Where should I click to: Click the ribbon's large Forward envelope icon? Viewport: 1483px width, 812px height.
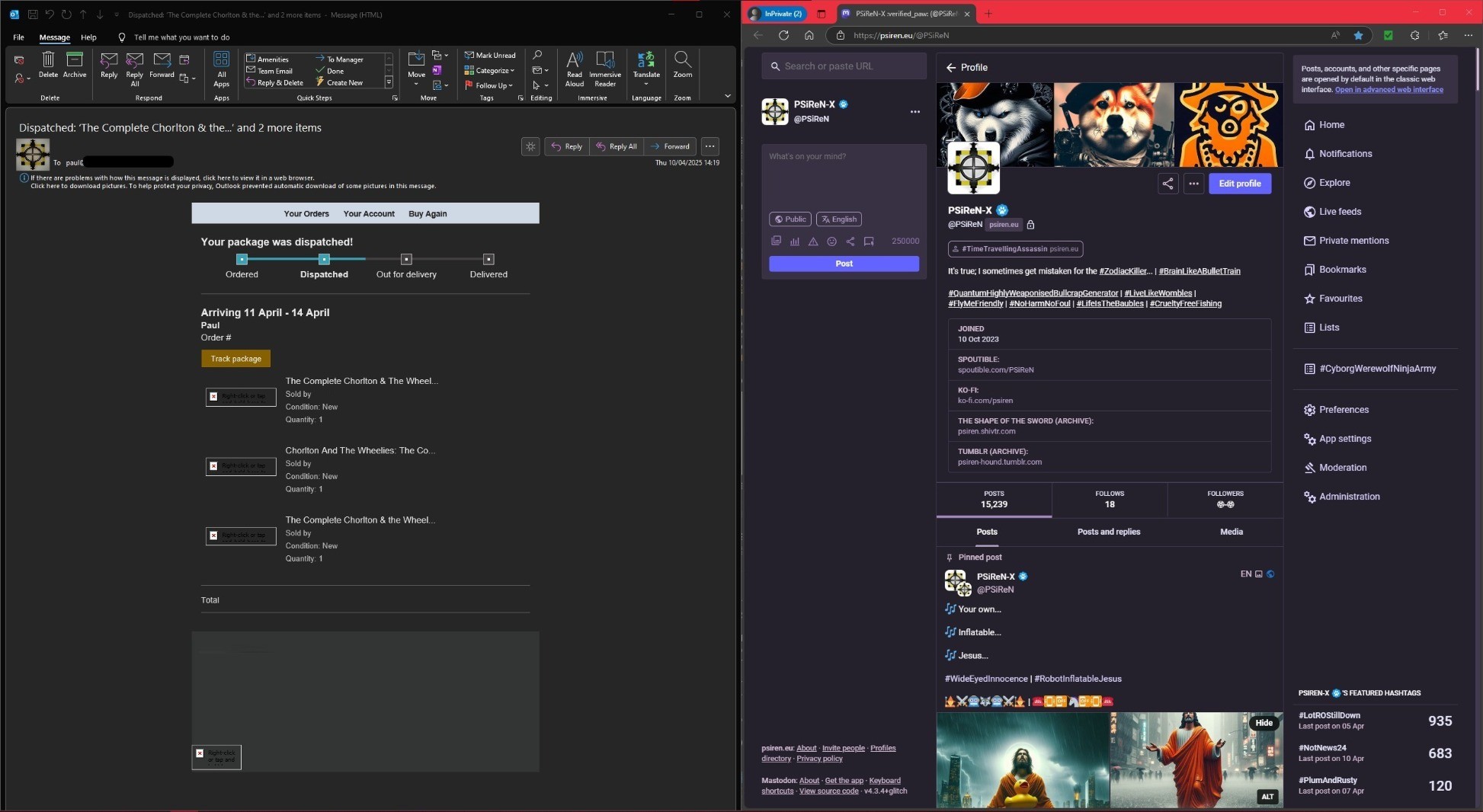(x=162, y=65)
